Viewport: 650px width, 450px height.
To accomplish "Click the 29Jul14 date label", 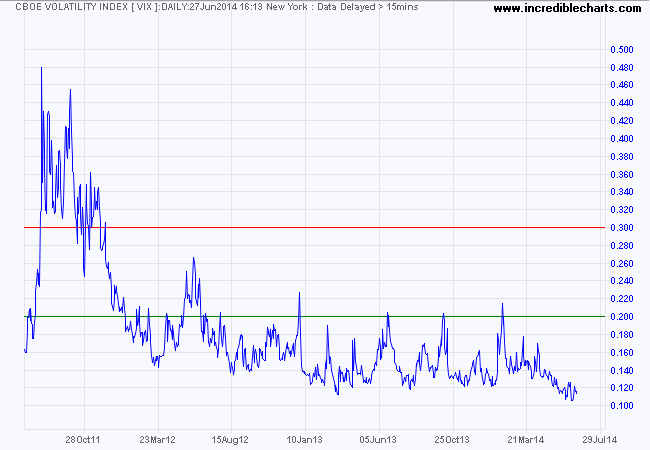I will tap(599, 440).
